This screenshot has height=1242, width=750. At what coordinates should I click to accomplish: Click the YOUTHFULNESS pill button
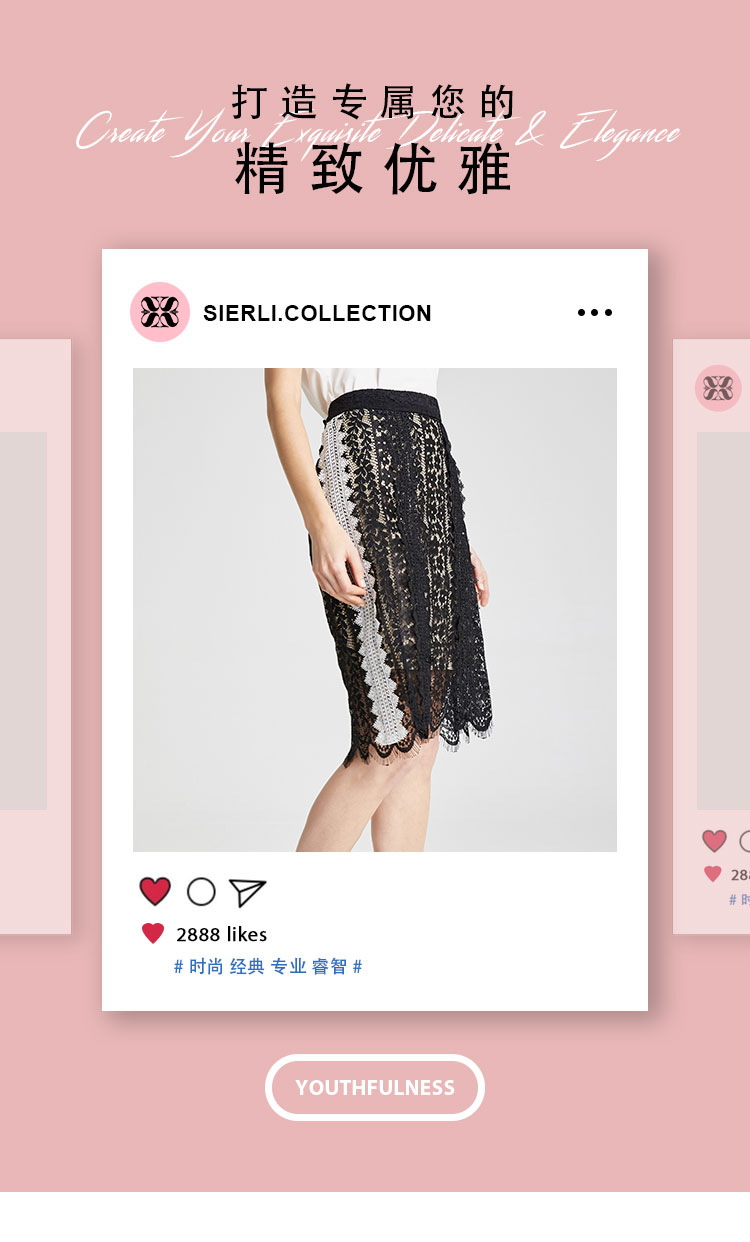[x=375, y=1087]
